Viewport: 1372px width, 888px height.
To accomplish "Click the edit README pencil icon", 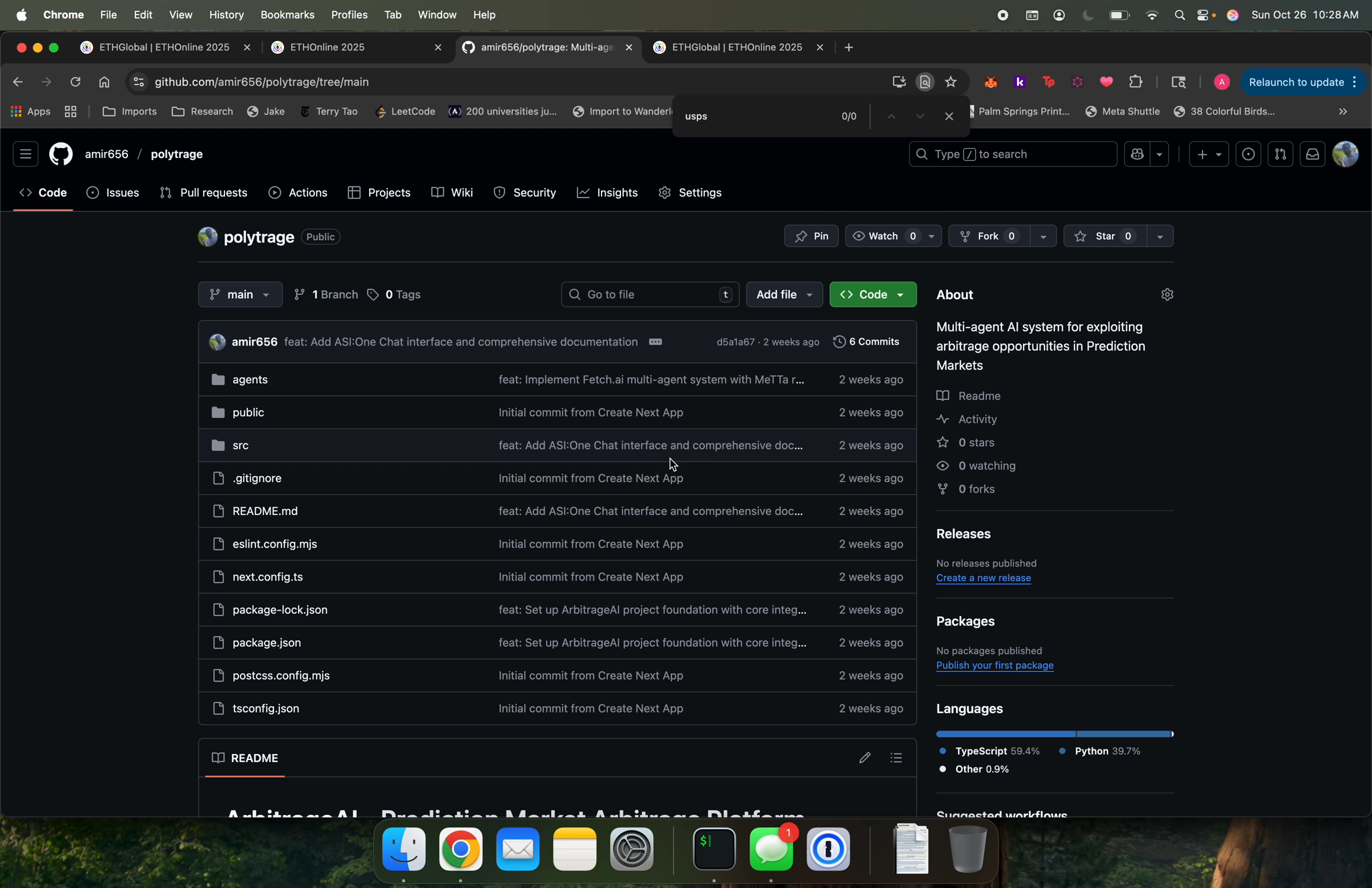I will point(864,758).
